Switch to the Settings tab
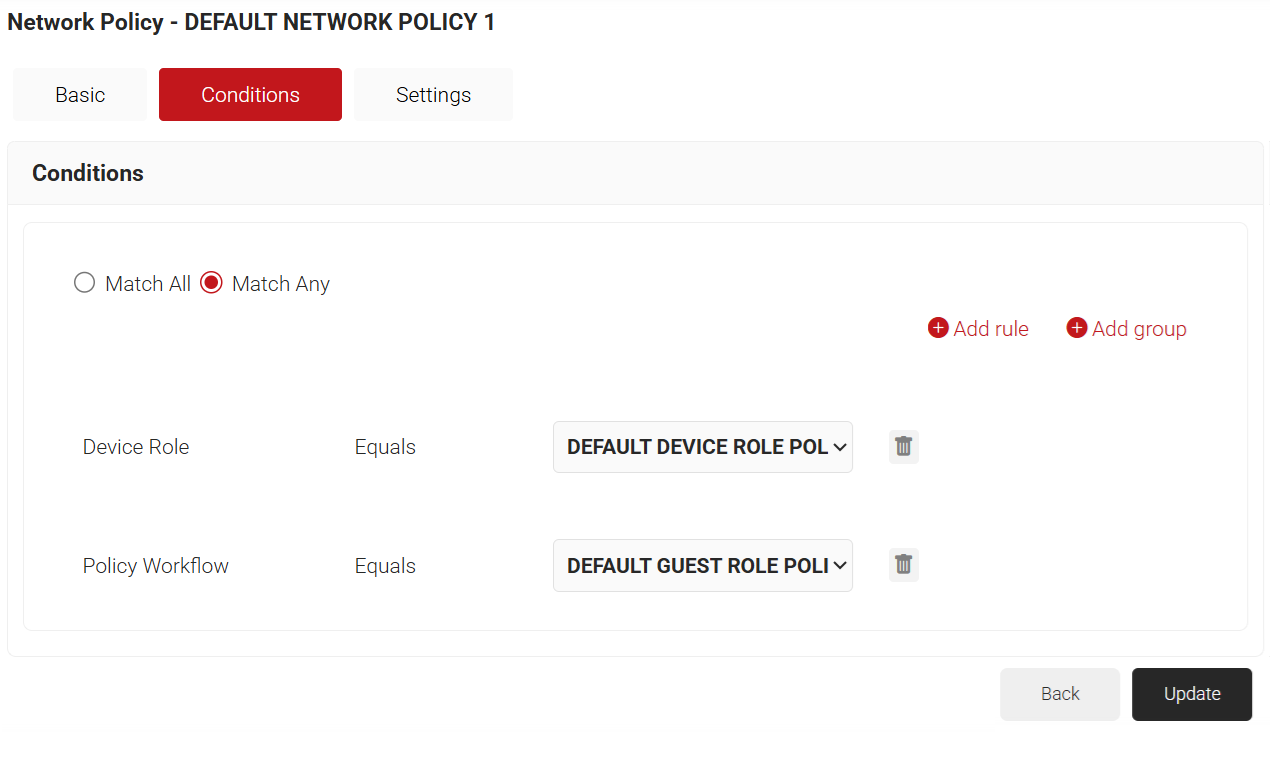Screen dimensions: 1270x768 433,95
